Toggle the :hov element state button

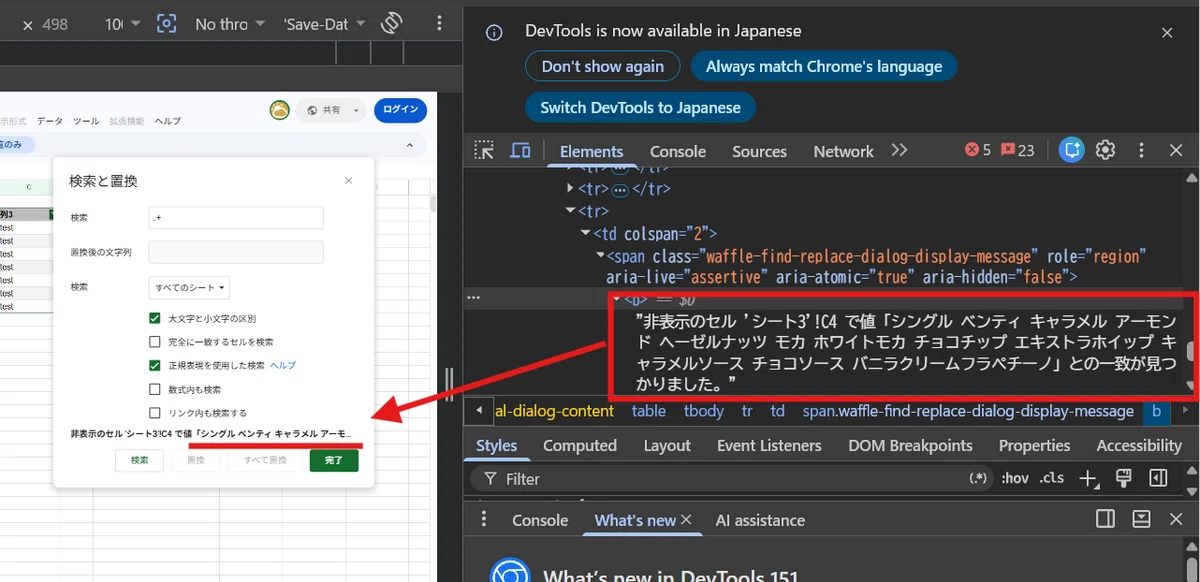(x=1015, y=478)
